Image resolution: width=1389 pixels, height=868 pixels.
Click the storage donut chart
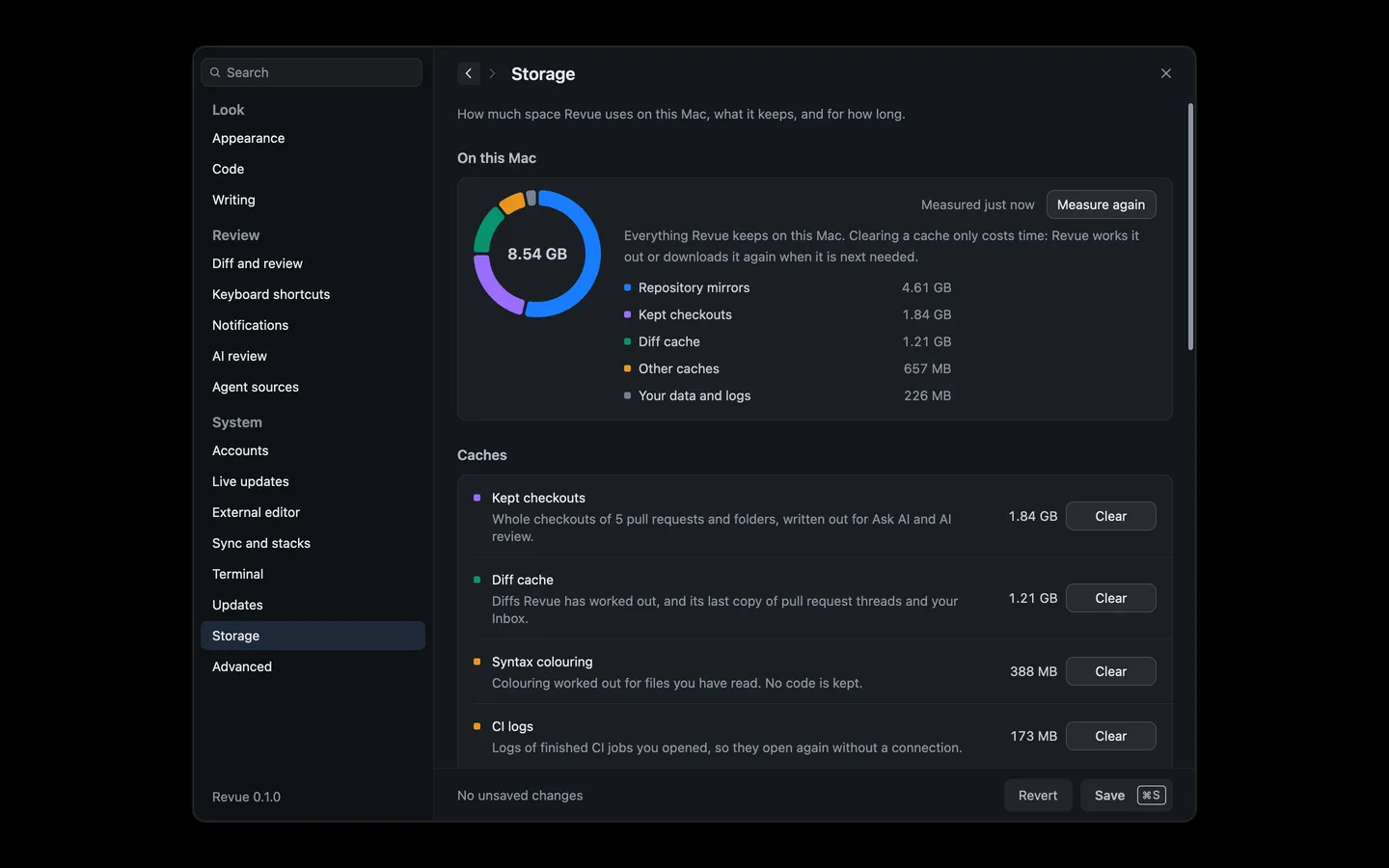pyautogui.click(x=537, y=254)
